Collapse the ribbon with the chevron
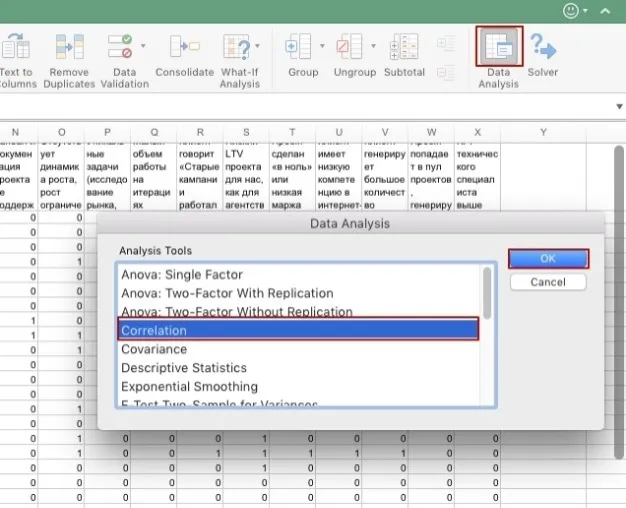 pos(605,11)
